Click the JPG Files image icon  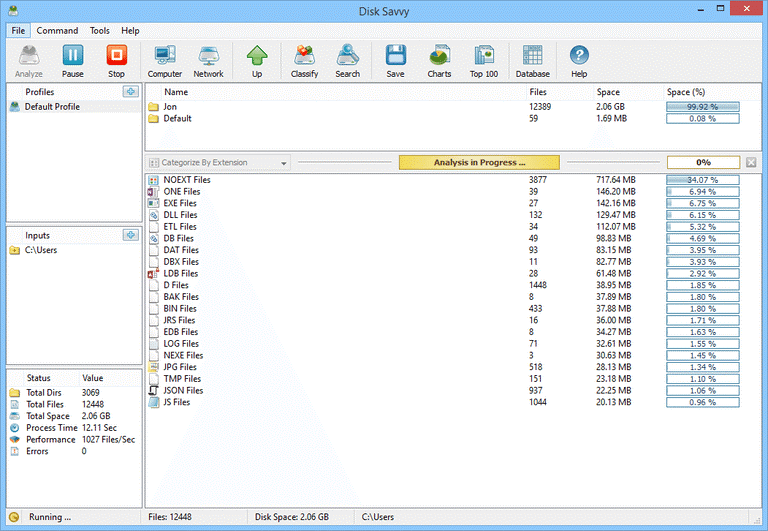tap(153, 367)
